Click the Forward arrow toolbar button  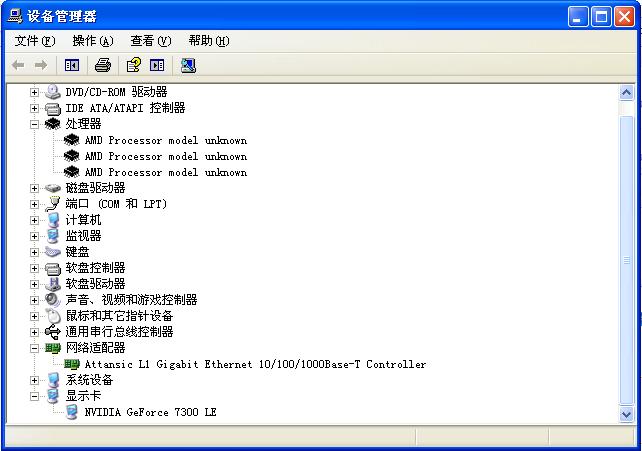[x=41, y=65]
